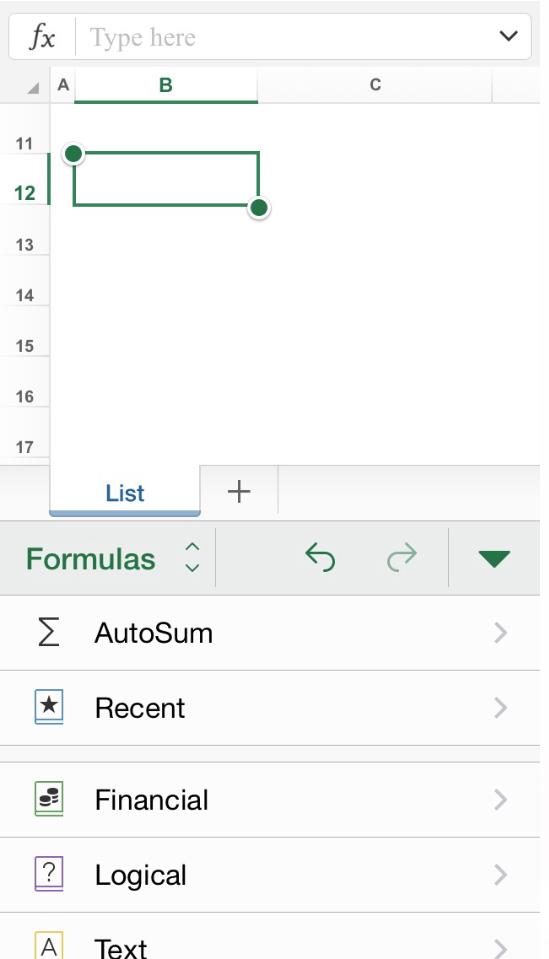
Task: Click the Undo arrow icon
Action: 320,558
